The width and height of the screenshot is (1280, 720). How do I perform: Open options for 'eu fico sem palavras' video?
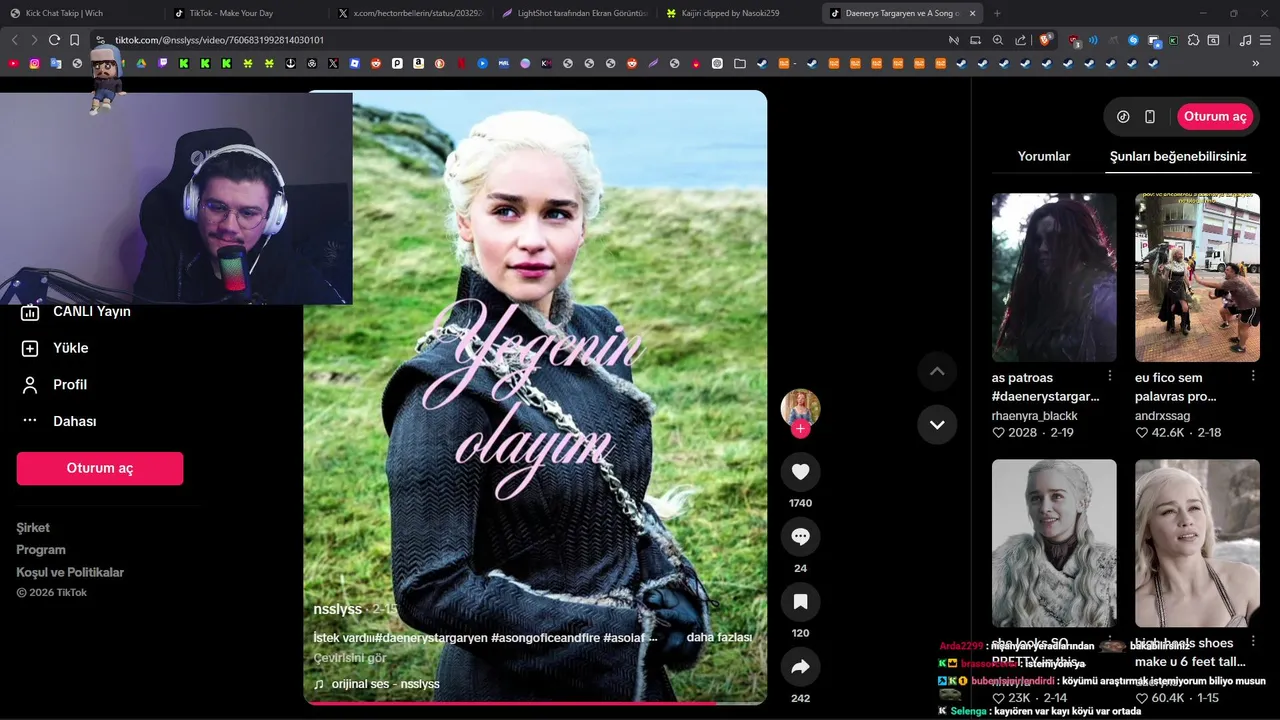(1253, 376)
